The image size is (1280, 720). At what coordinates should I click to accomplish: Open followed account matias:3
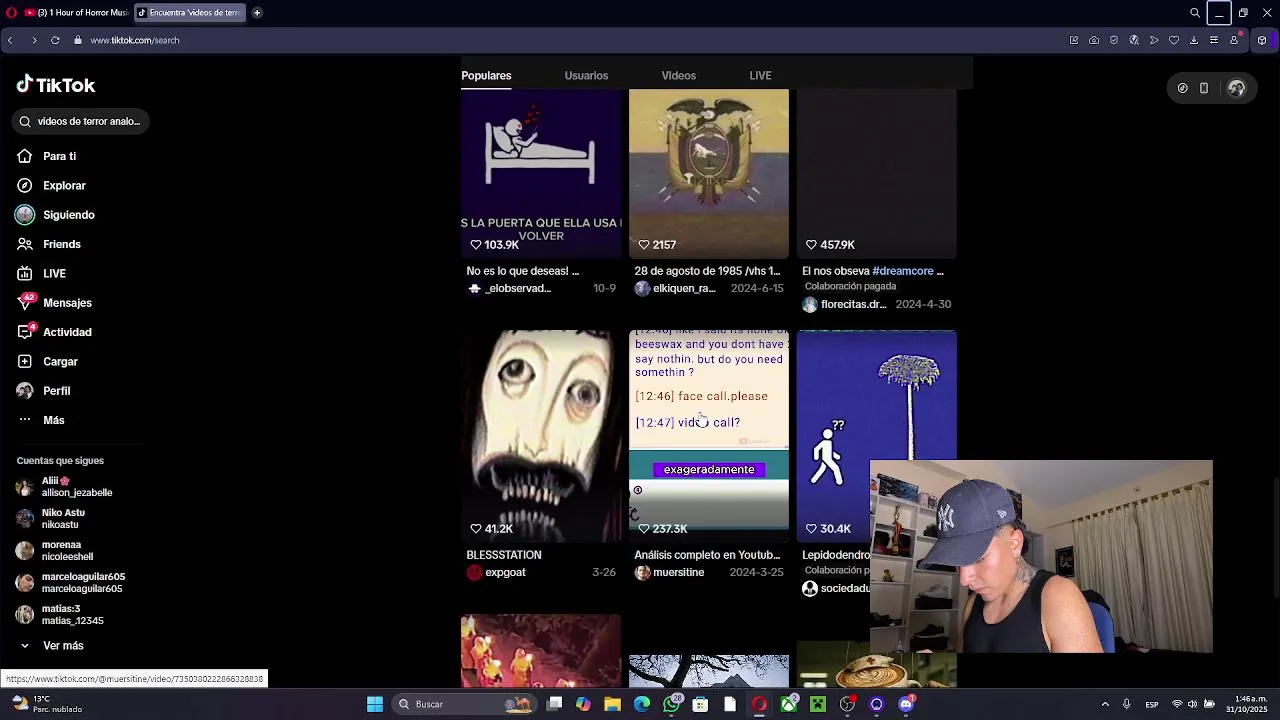(x=61, y=615)
